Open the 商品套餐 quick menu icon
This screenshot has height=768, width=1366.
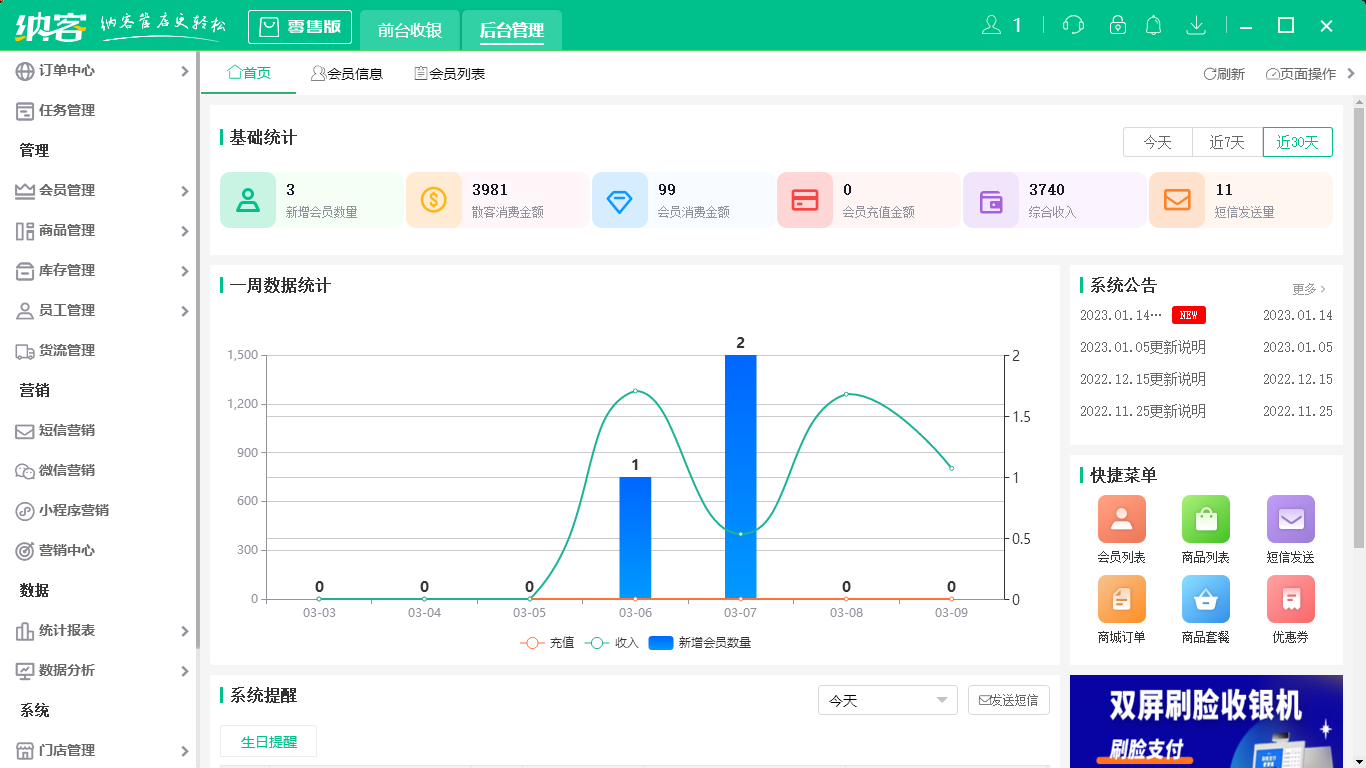1205,599
